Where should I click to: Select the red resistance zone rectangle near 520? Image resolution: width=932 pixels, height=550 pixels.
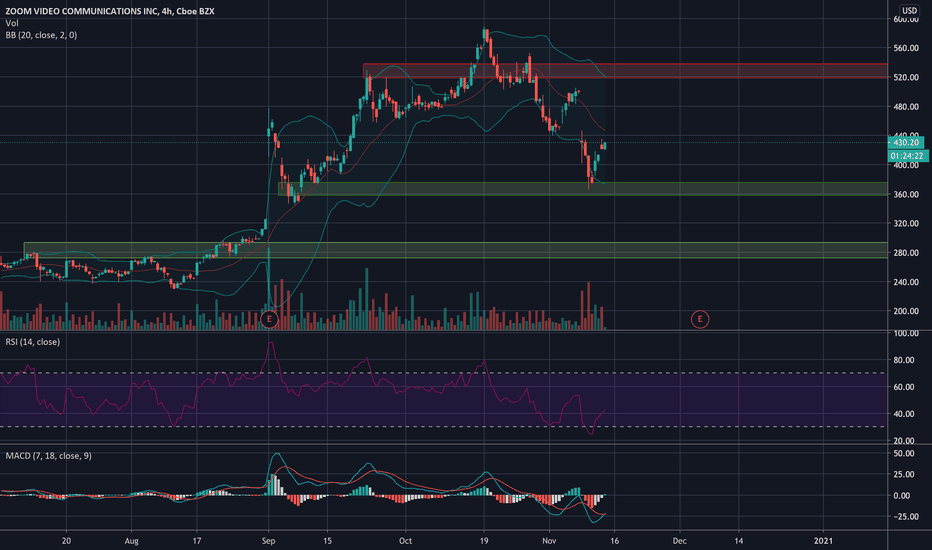tap(625, 71)
